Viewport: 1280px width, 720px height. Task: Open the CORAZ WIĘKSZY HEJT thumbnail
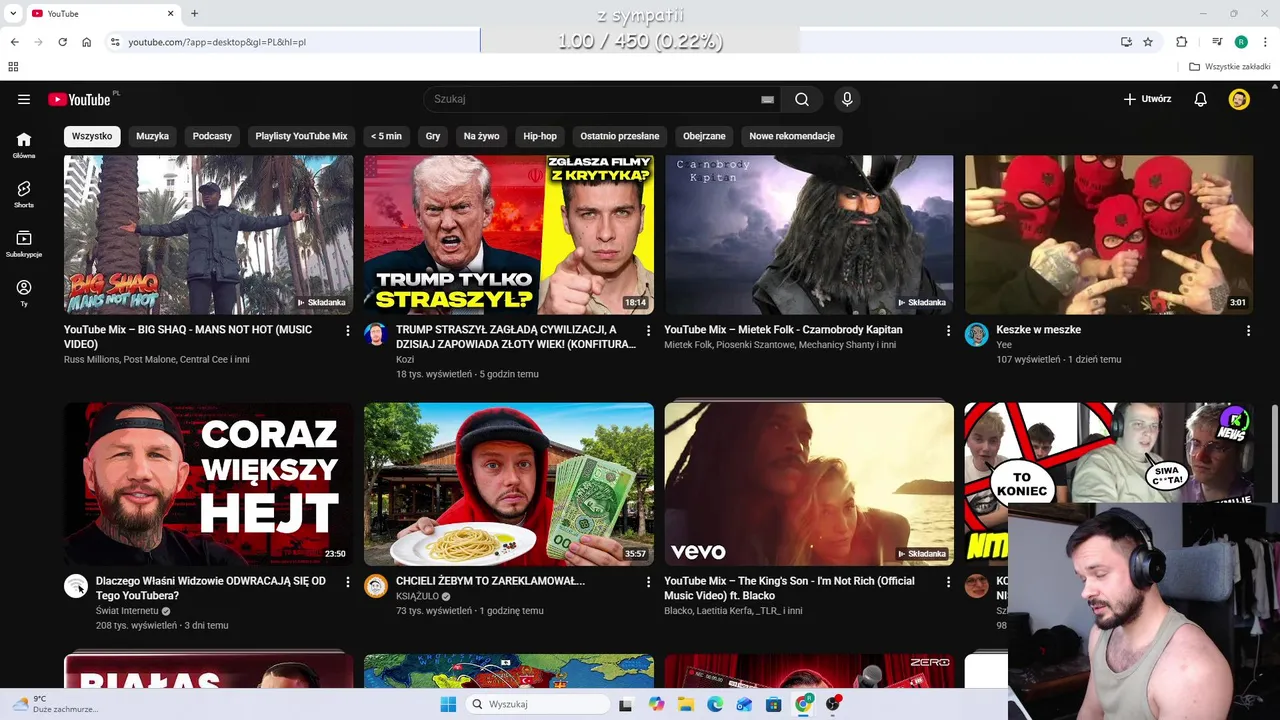click(208, 484)
